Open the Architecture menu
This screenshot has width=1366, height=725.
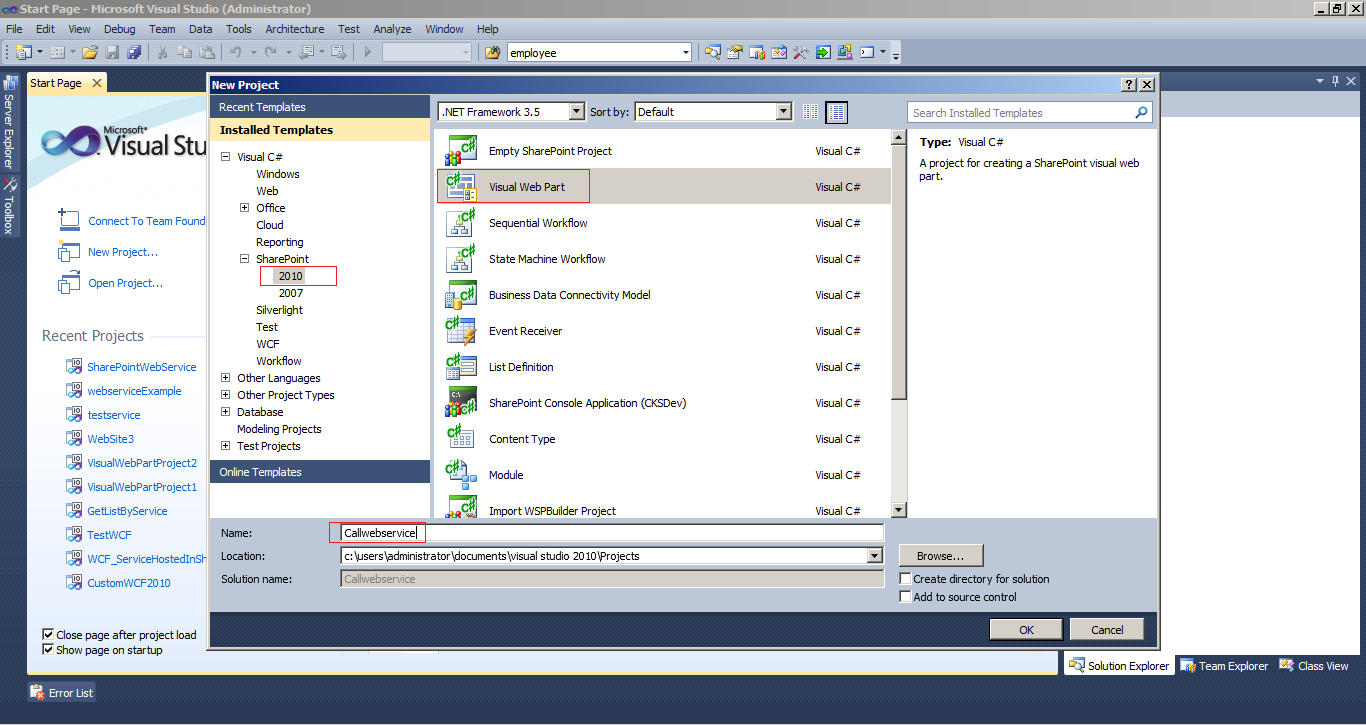click(295, 29)
